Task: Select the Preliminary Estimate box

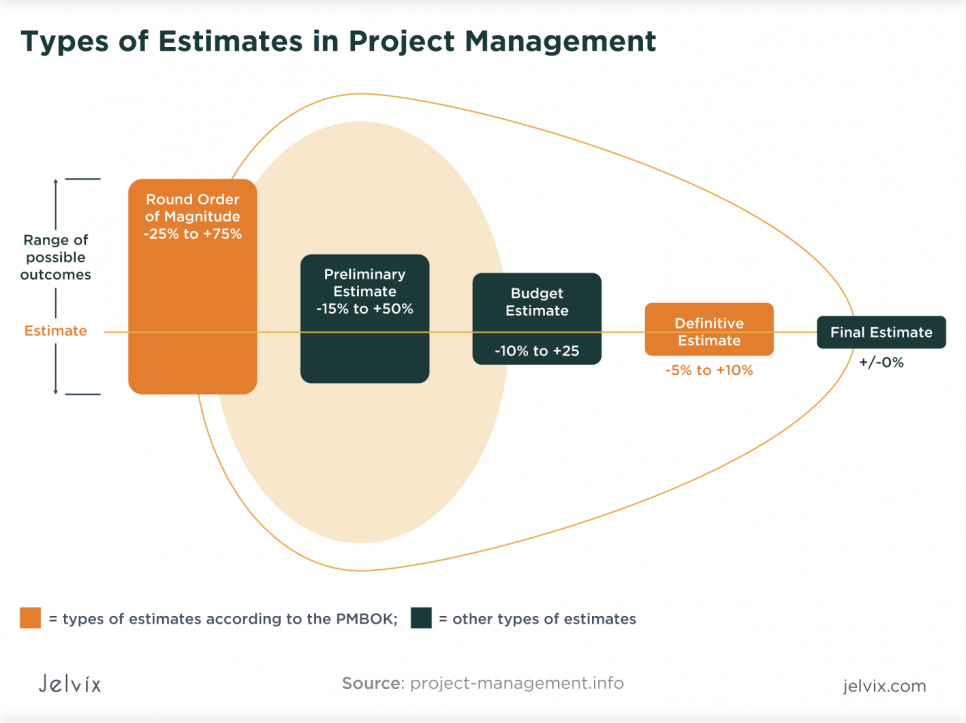Action: pos(365,318)
